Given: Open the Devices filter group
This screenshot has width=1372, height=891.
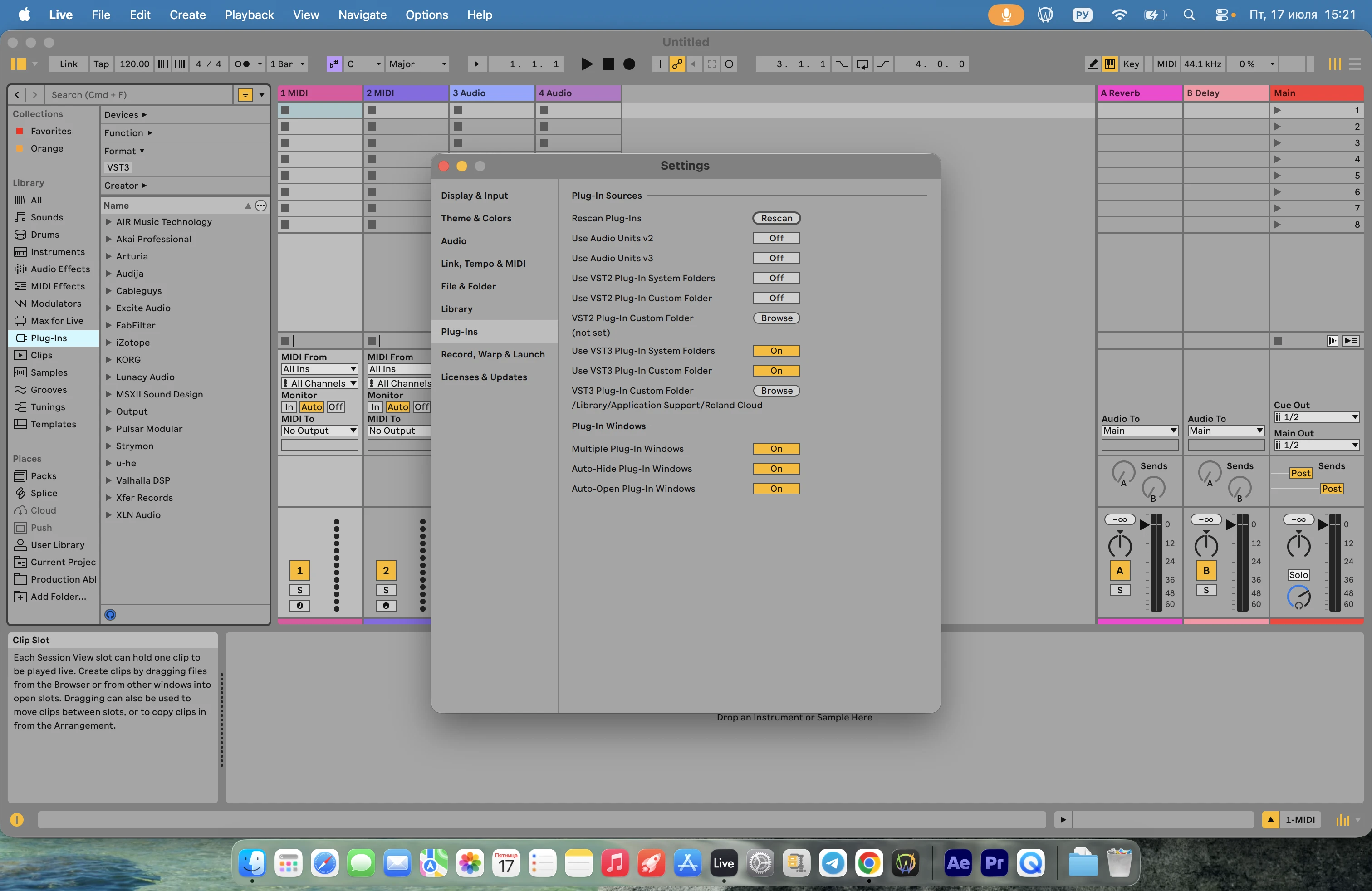Looking at the screenshot, I should coord(126,115).
